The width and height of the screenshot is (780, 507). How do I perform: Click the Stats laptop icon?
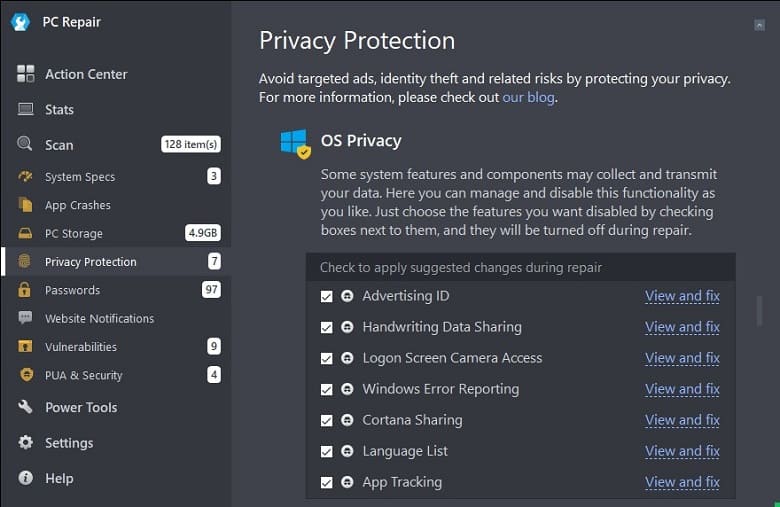25,109
